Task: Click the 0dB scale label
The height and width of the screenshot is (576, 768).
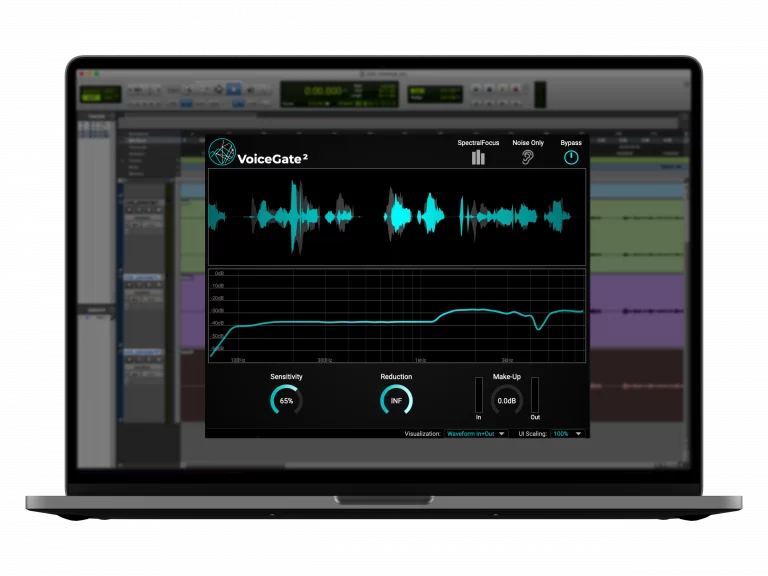Action: point(219,273)
